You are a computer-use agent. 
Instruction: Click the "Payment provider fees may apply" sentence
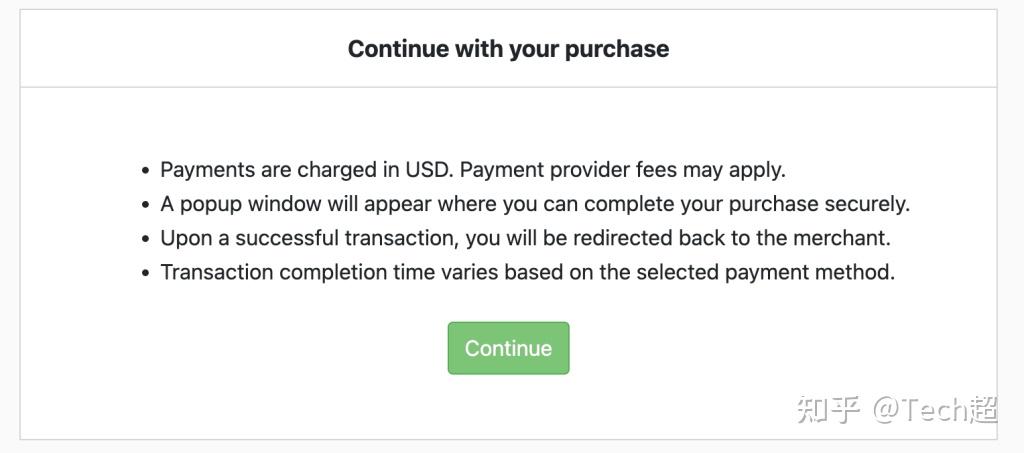tap(621, 170)
